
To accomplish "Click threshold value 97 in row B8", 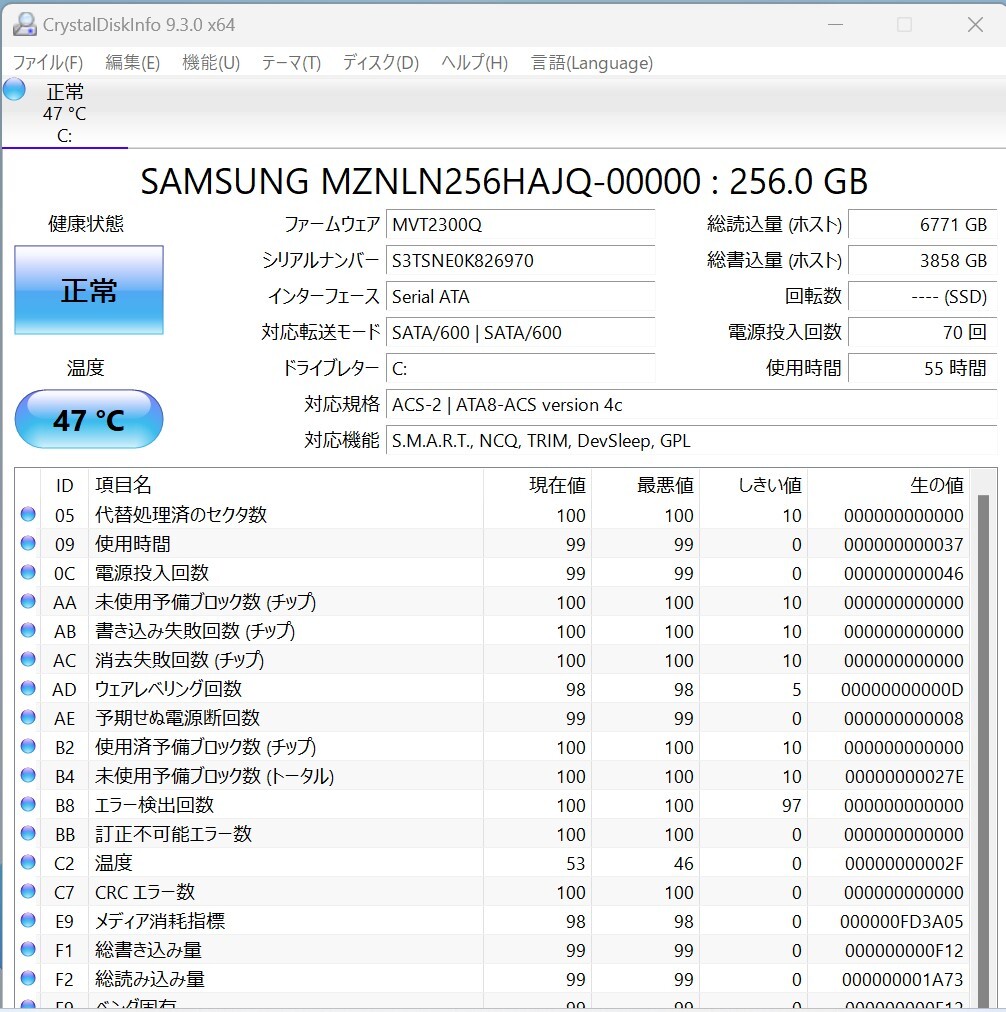I will 791,805.
